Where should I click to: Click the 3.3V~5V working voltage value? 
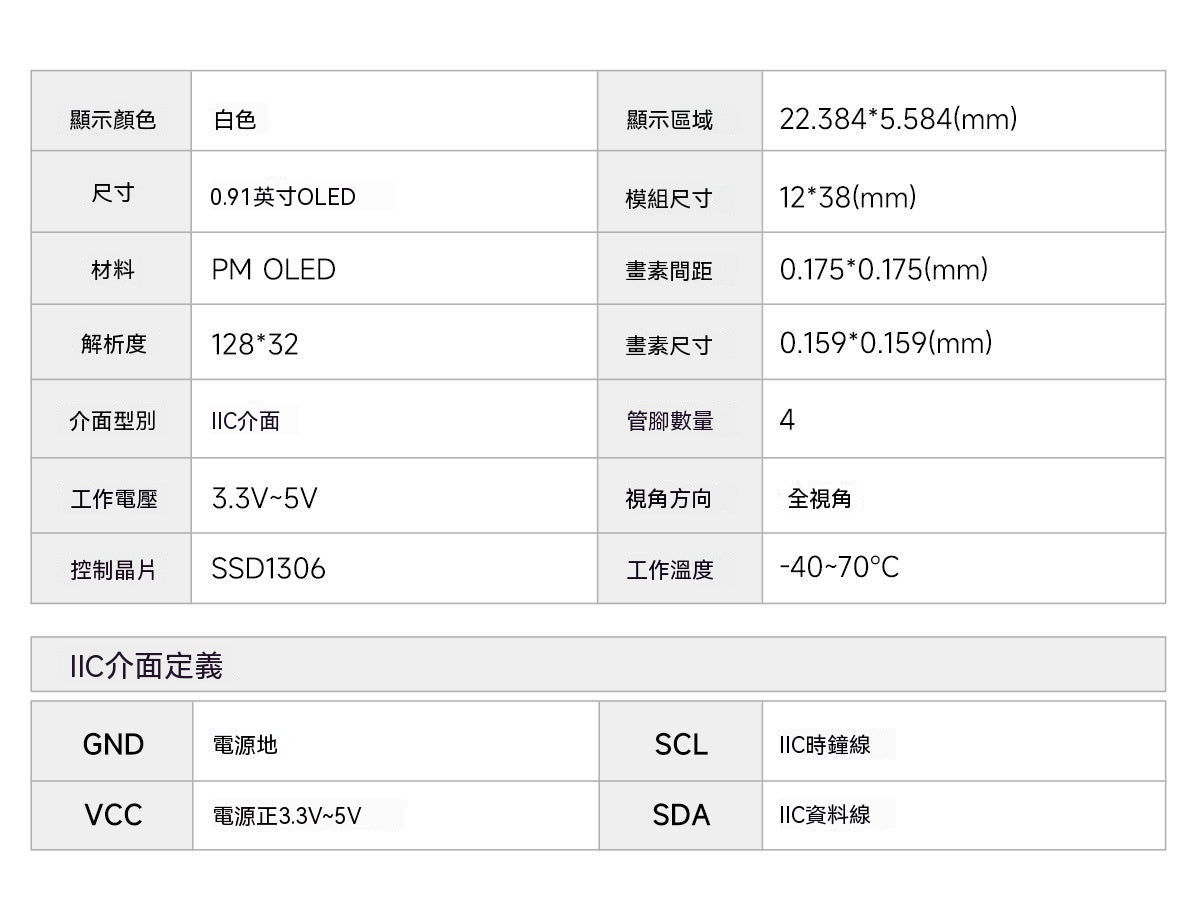(x=264, y=497)
